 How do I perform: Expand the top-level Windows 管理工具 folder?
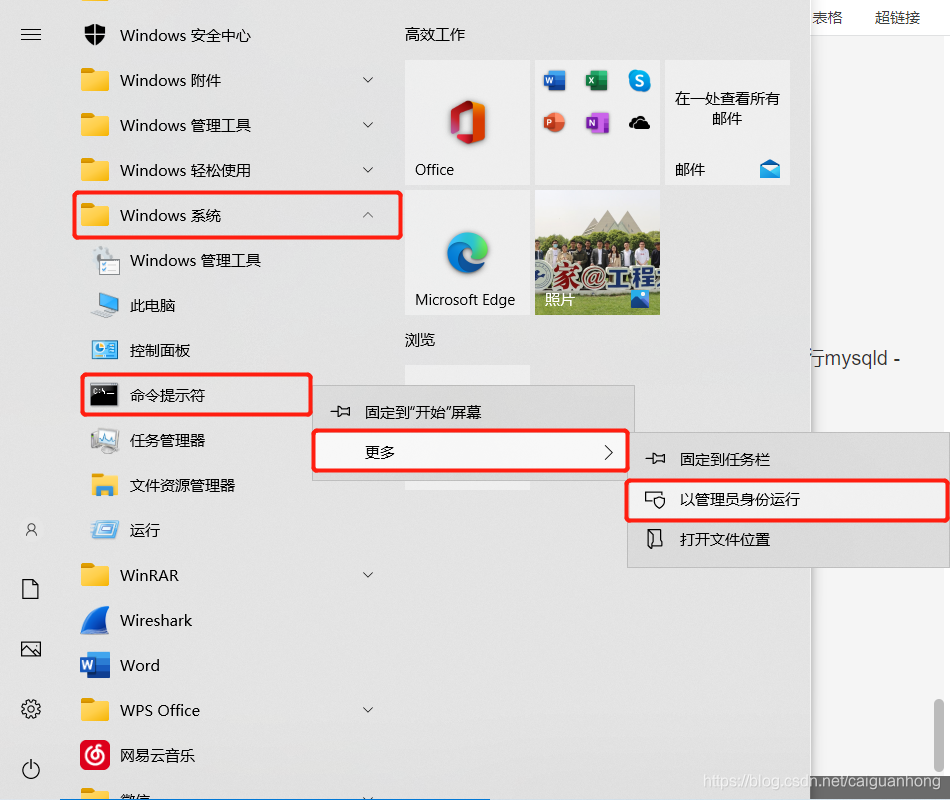[x=368, y=125]
